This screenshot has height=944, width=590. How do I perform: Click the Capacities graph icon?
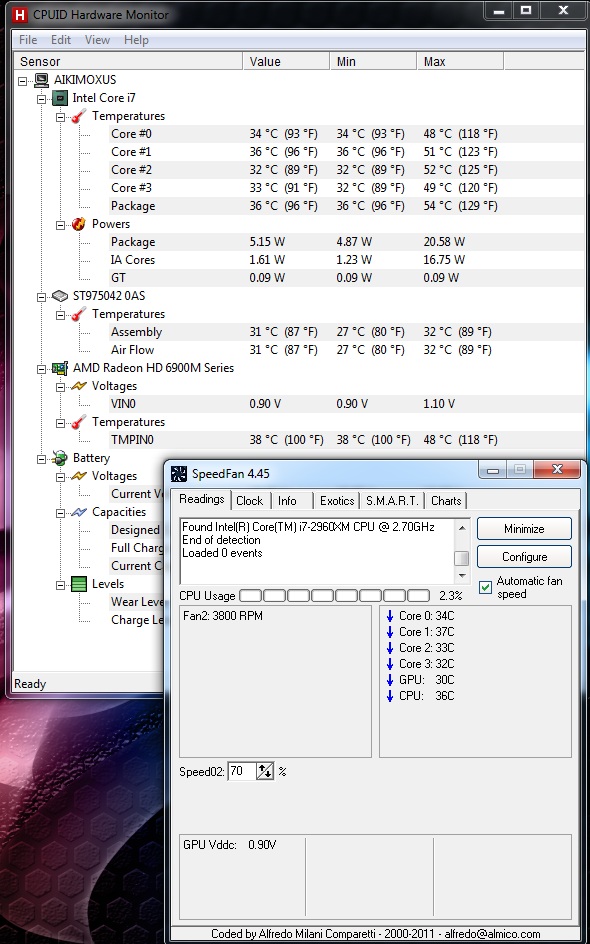[x=79, y=512]
